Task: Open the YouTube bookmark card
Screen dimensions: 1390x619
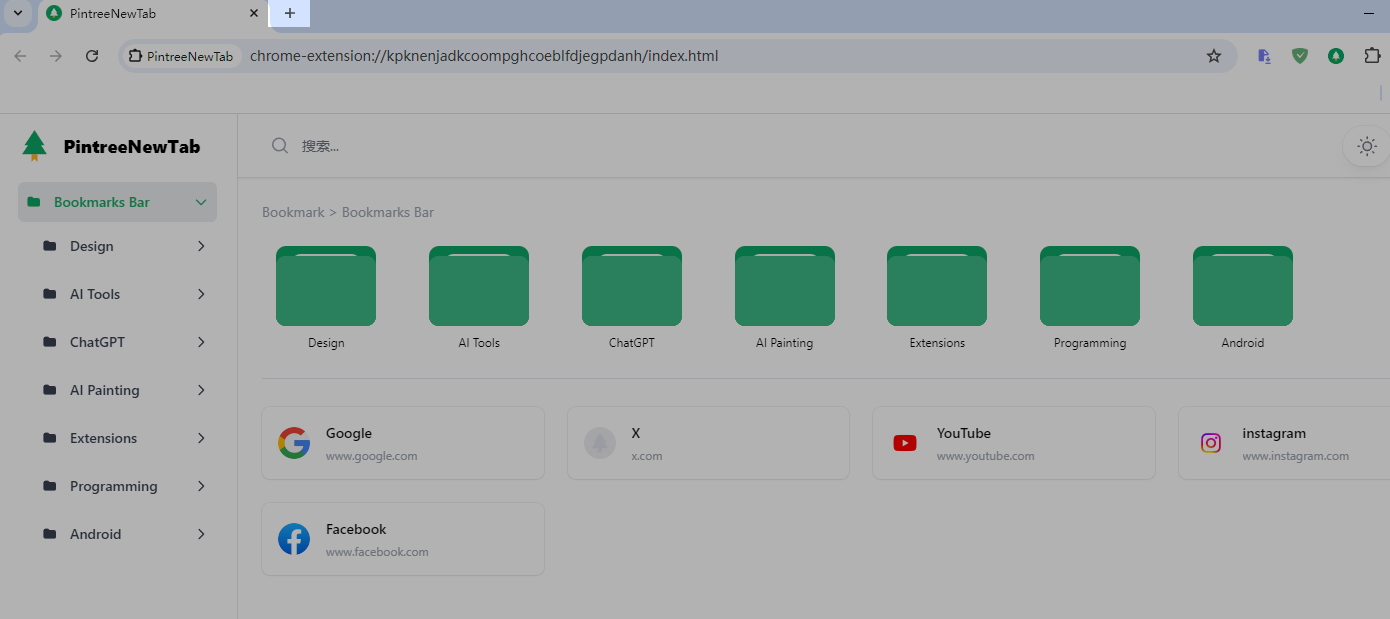Action: 1013,443
